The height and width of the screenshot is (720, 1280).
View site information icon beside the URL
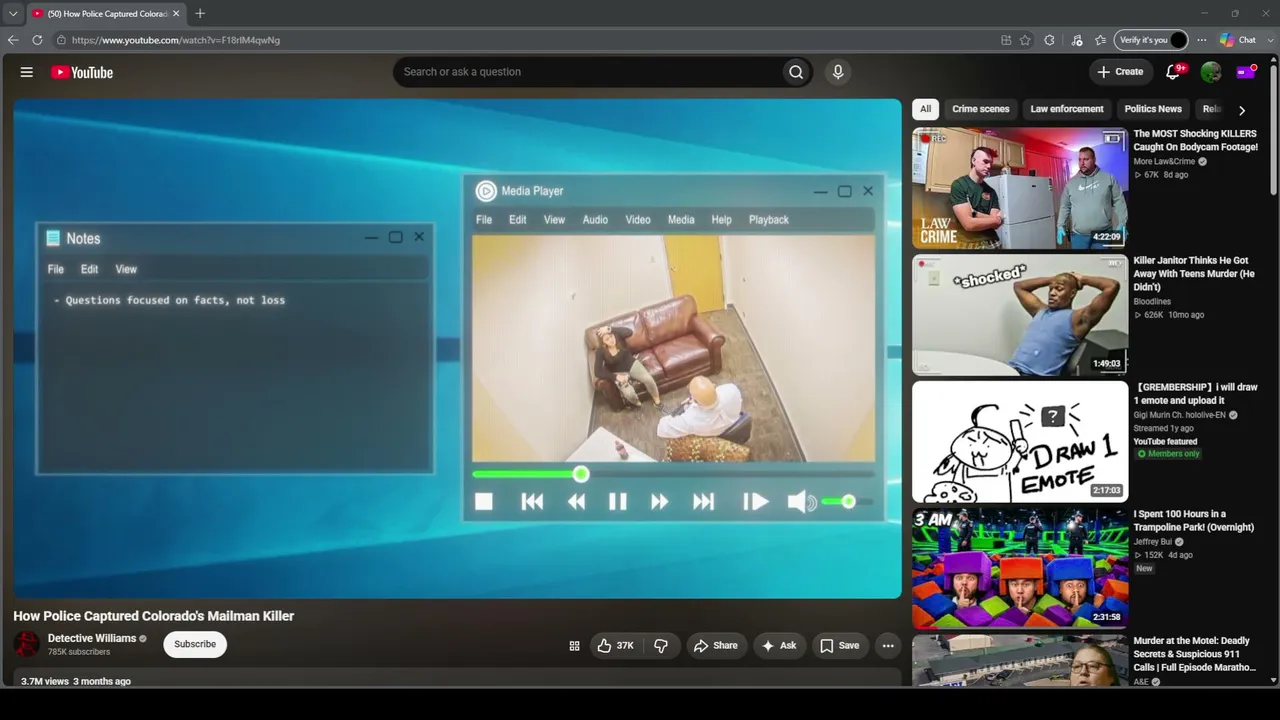(x=61, y=40)
